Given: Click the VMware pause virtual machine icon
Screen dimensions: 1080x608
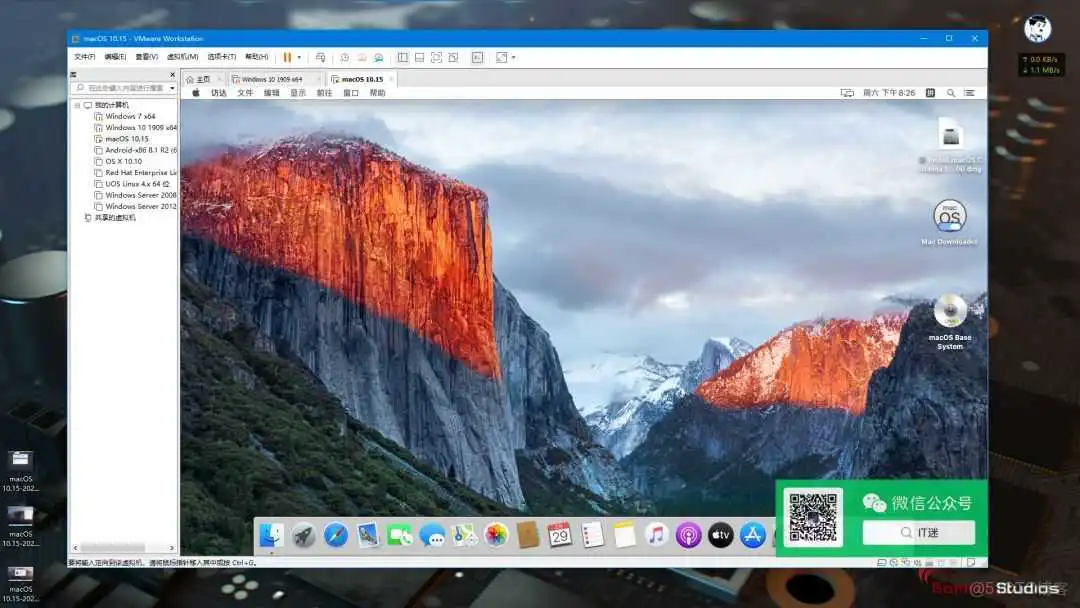Looking at the screenshot, I should (x=287, y=57).
